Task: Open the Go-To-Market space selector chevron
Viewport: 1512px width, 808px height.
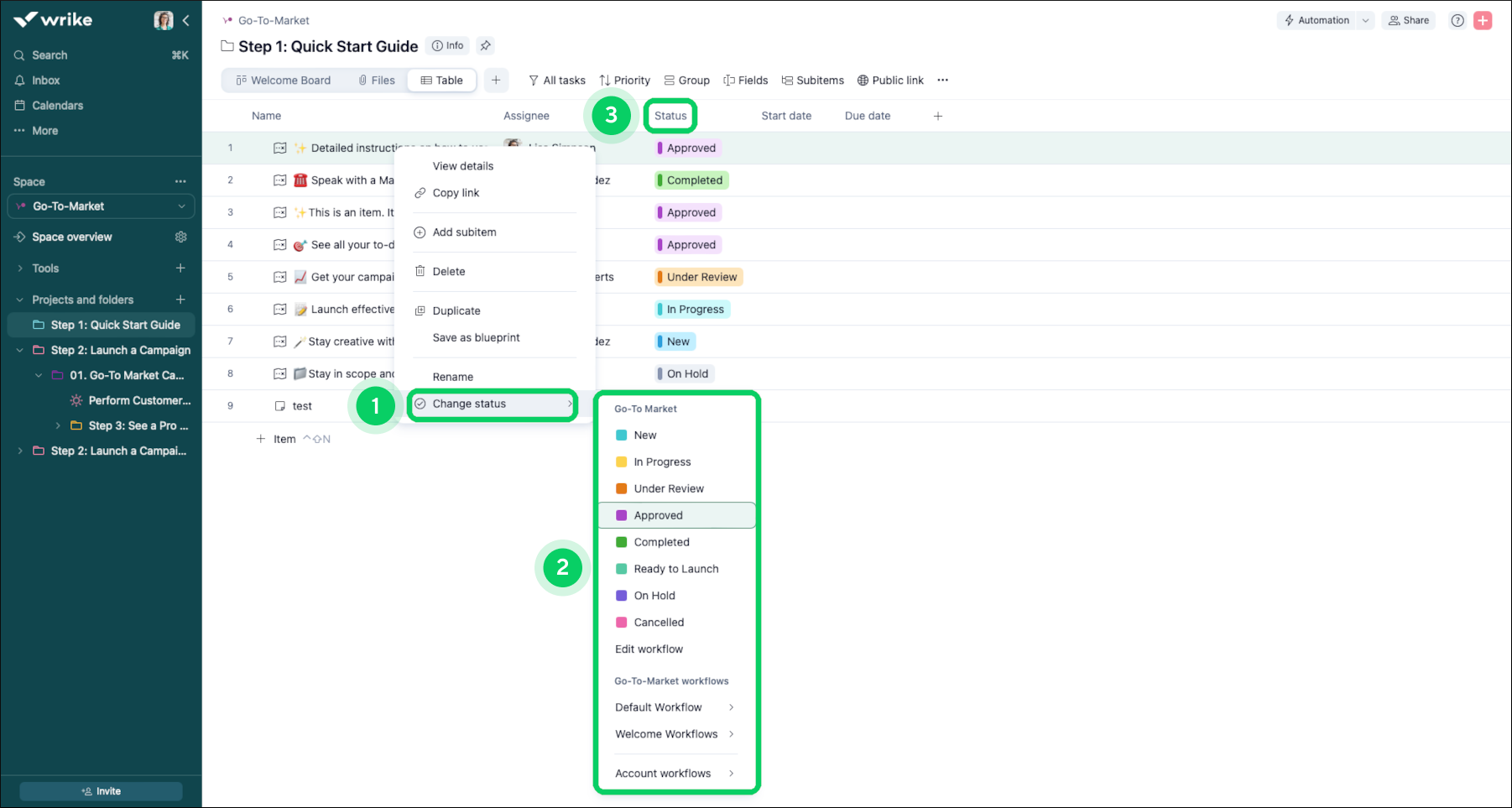Action: pos(180,206)
